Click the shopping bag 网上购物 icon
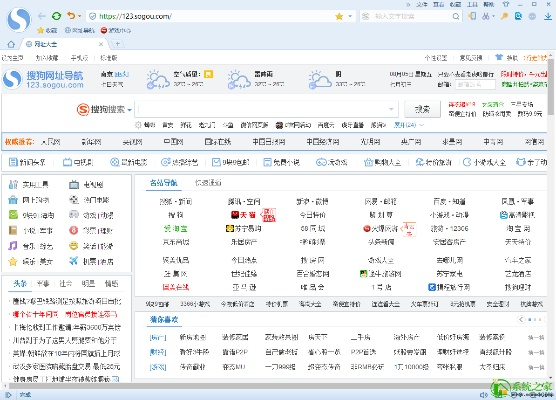The image size is (556, 400). coord(13,200)
